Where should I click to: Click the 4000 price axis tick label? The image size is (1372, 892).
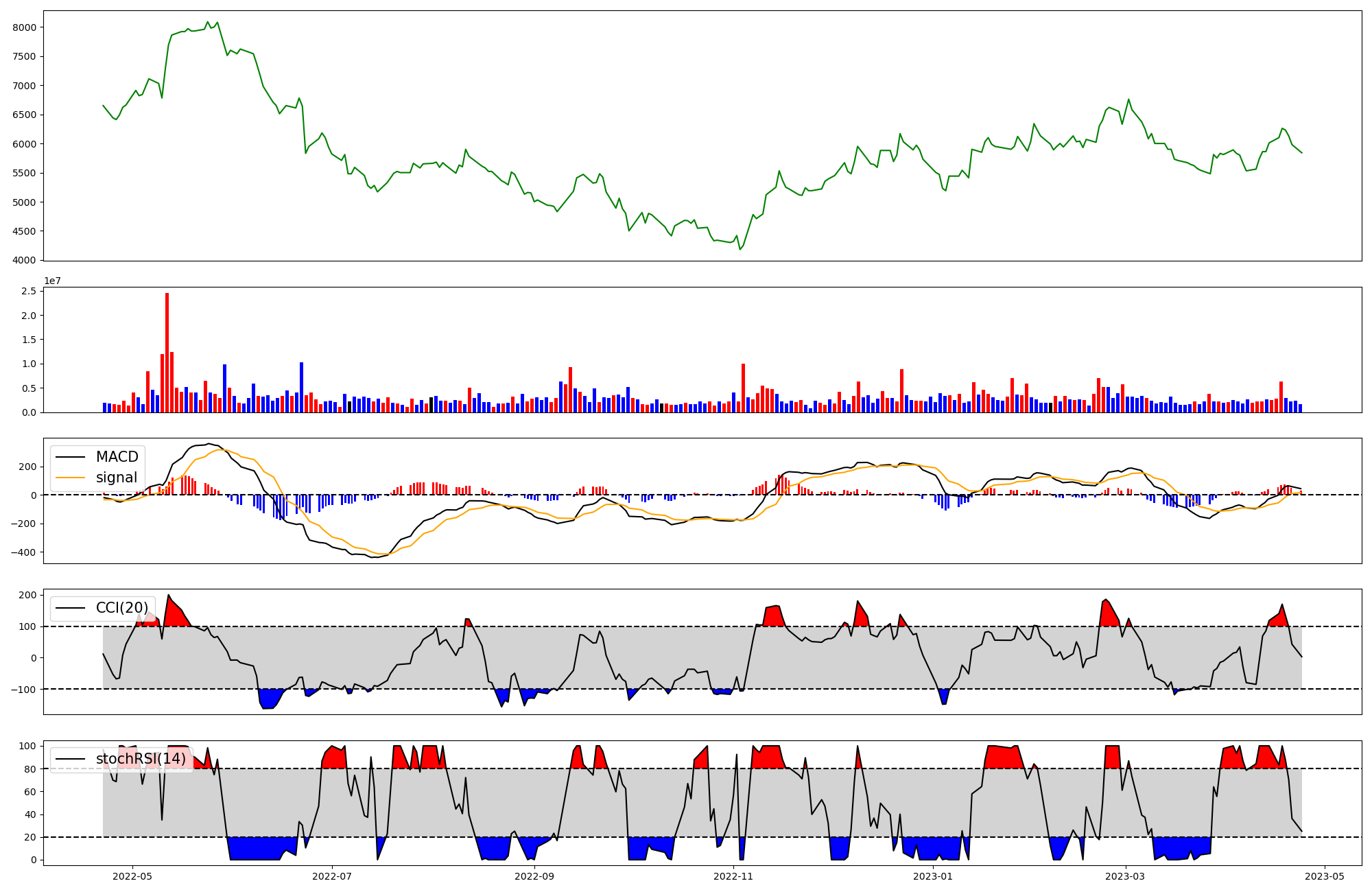point(25,261)
